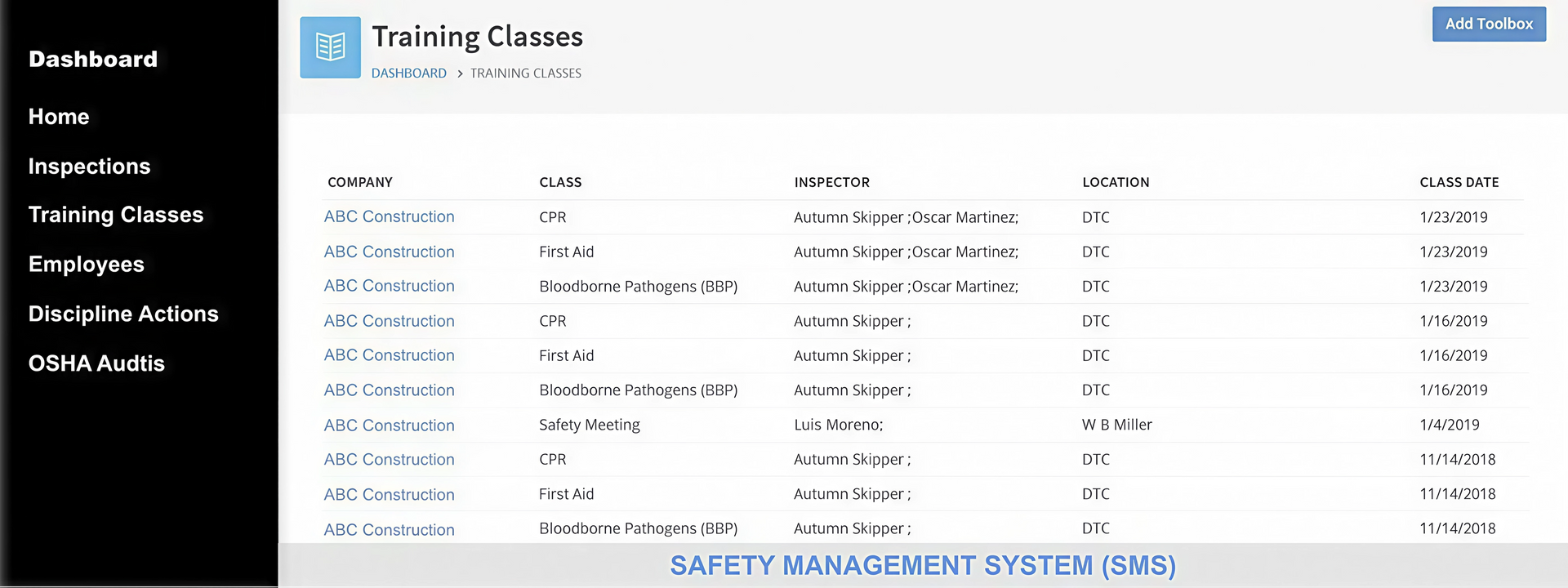Sort by CLASS DATE column header

click(x=1459, y=183)
